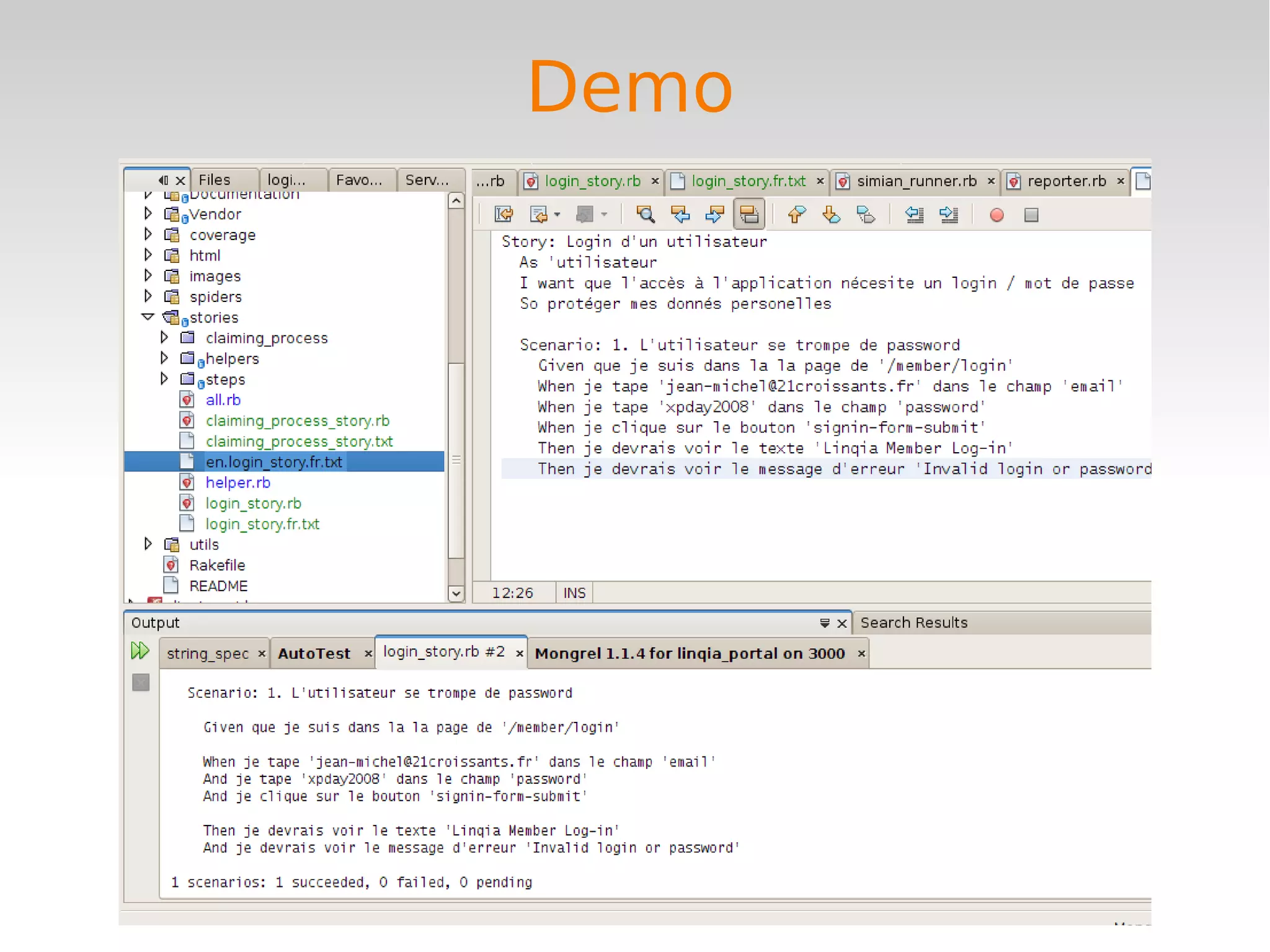Click the Back navigation icon
This screenshot has width=1270, height=952.
(538, 215)
